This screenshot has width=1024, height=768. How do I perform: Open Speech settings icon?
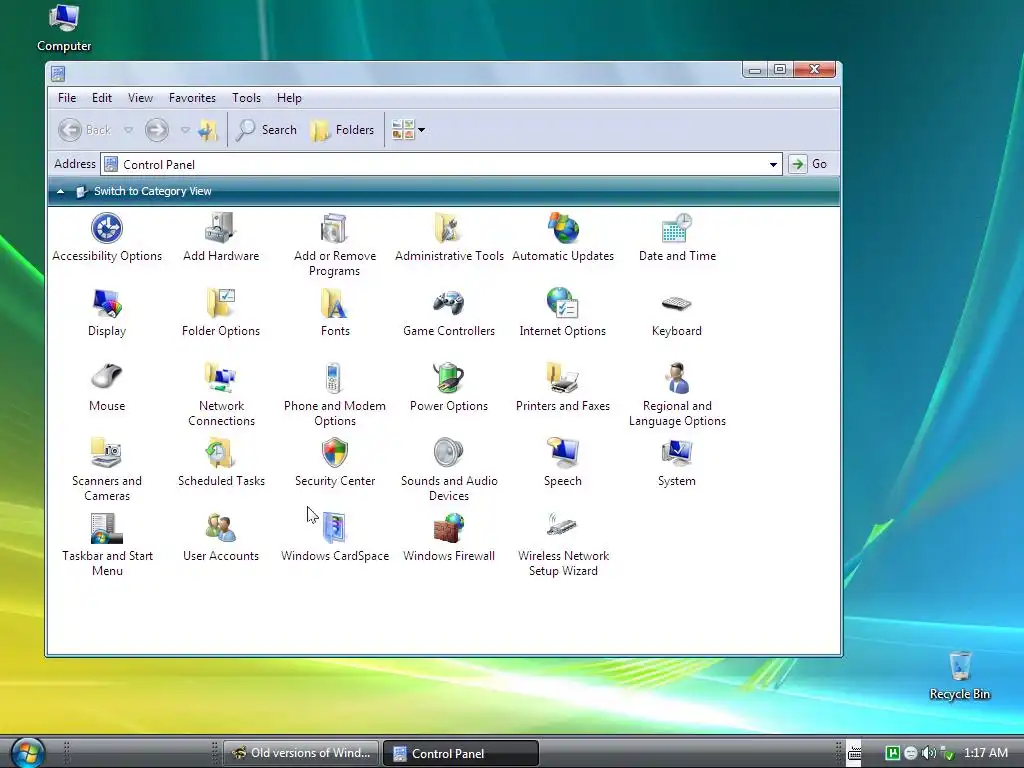563,463
